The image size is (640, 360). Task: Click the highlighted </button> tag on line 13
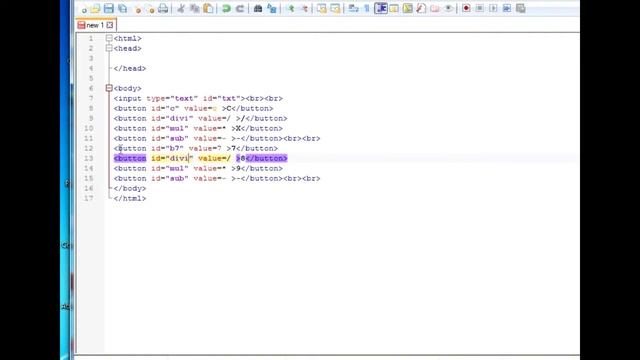(267, 158)
